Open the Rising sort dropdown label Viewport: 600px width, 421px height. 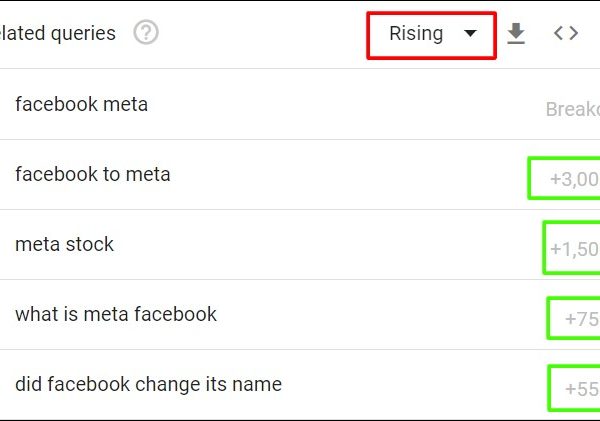pyautogui.click(x=416, y=34)
